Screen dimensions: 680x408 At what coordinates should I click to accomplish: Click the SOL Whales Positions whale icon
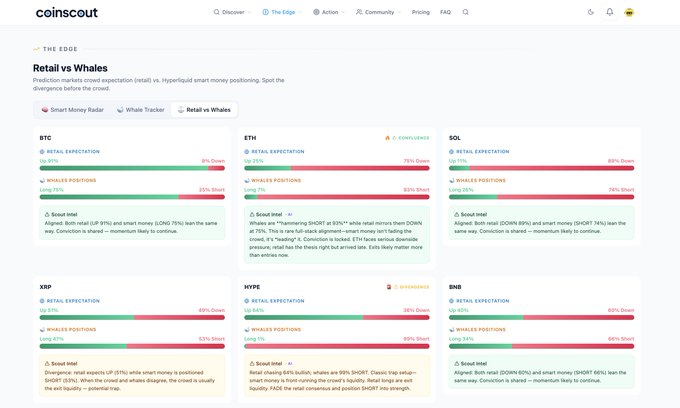point(451,180)
